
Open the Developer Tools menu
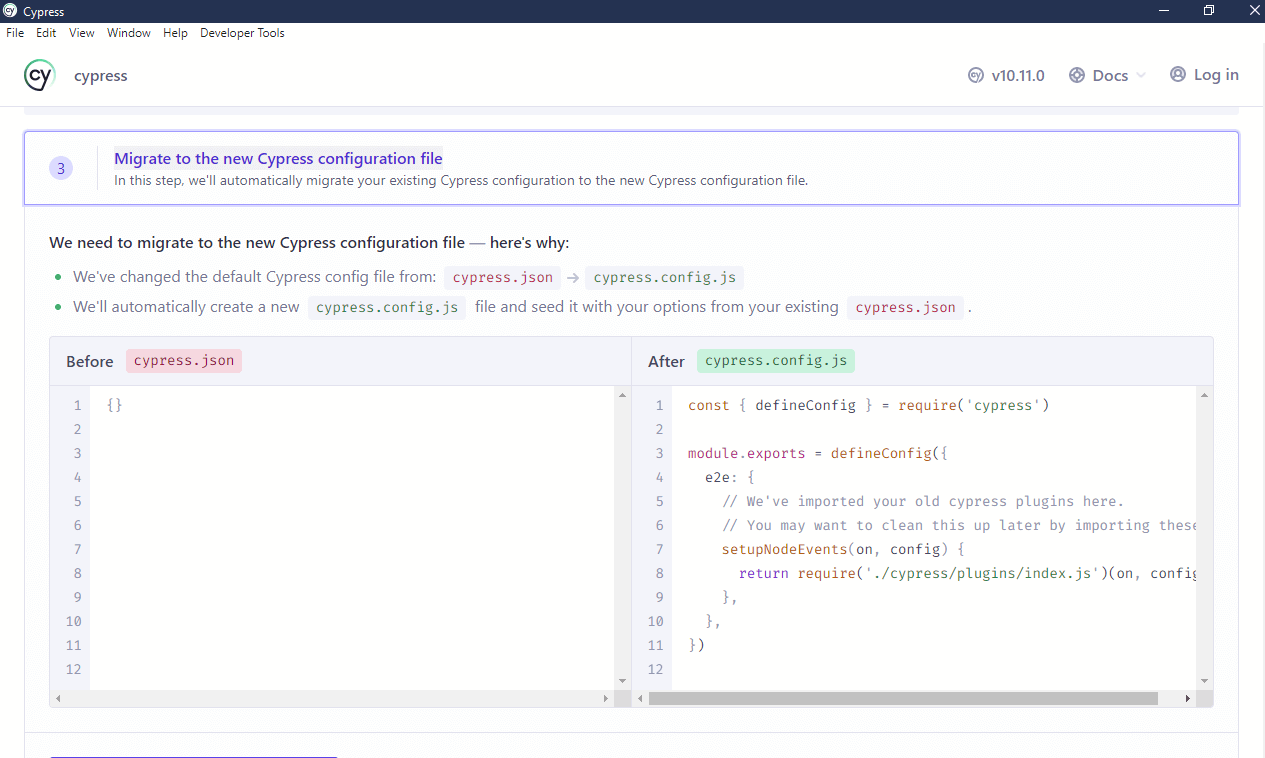pyautogui.click(x=242, y=32)
